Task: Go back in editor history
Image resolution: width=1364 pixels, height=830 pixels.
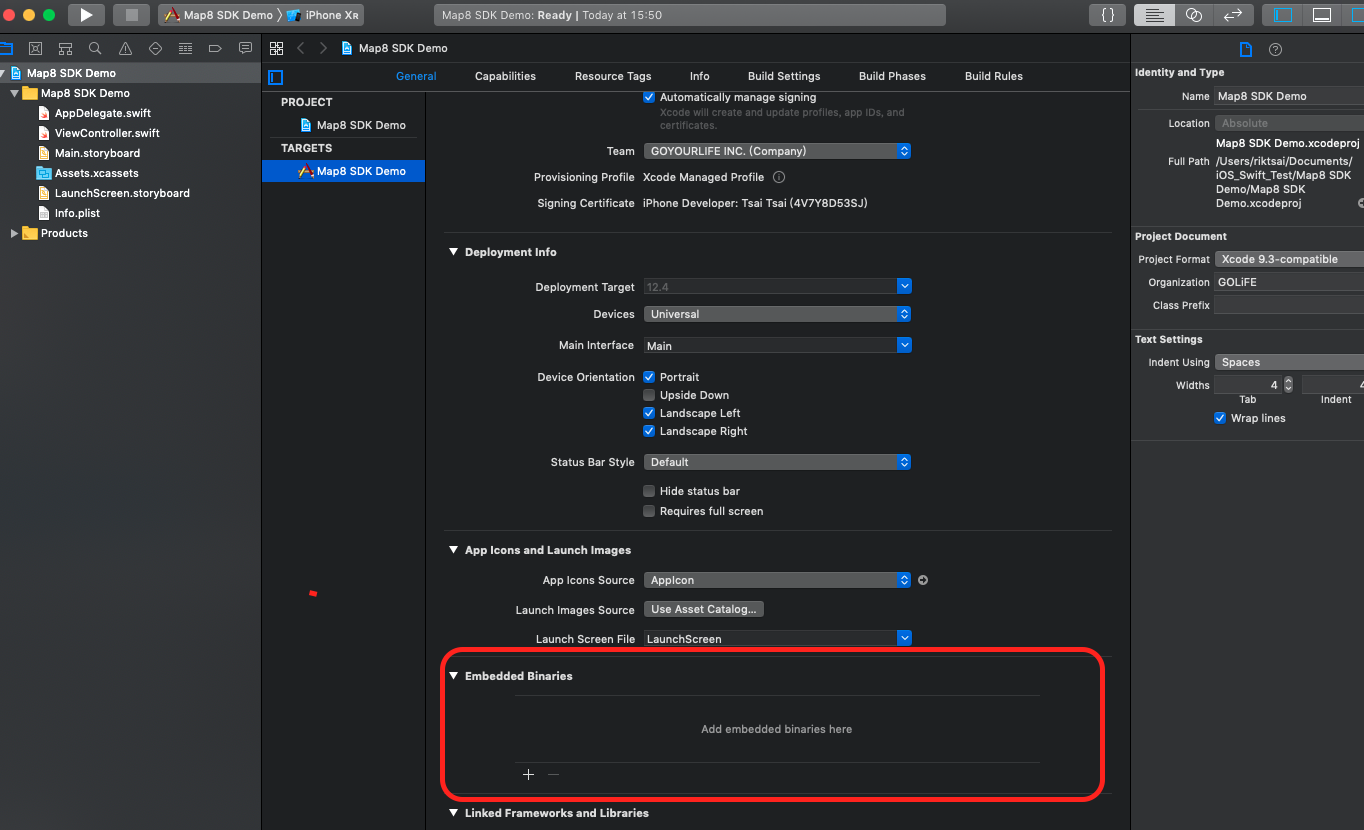Action: (300, 48)
